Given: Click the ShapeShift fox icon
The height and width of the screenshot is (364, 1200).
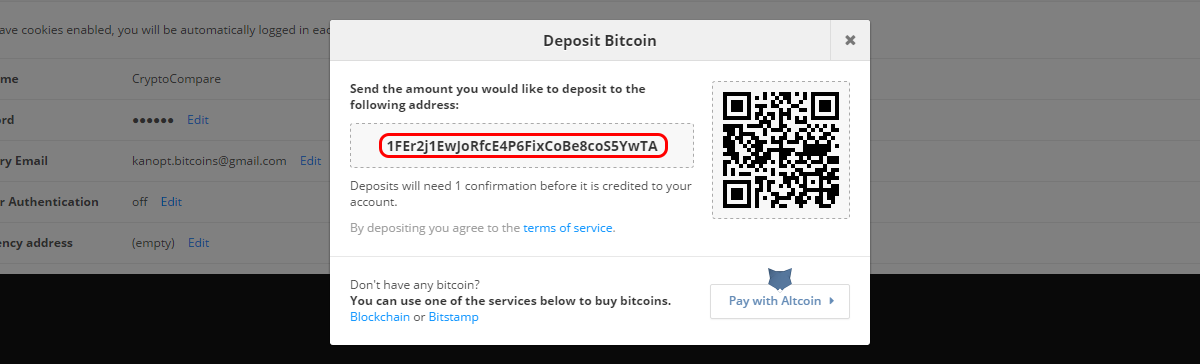Looking at the screenshot, I should [780, 278].
